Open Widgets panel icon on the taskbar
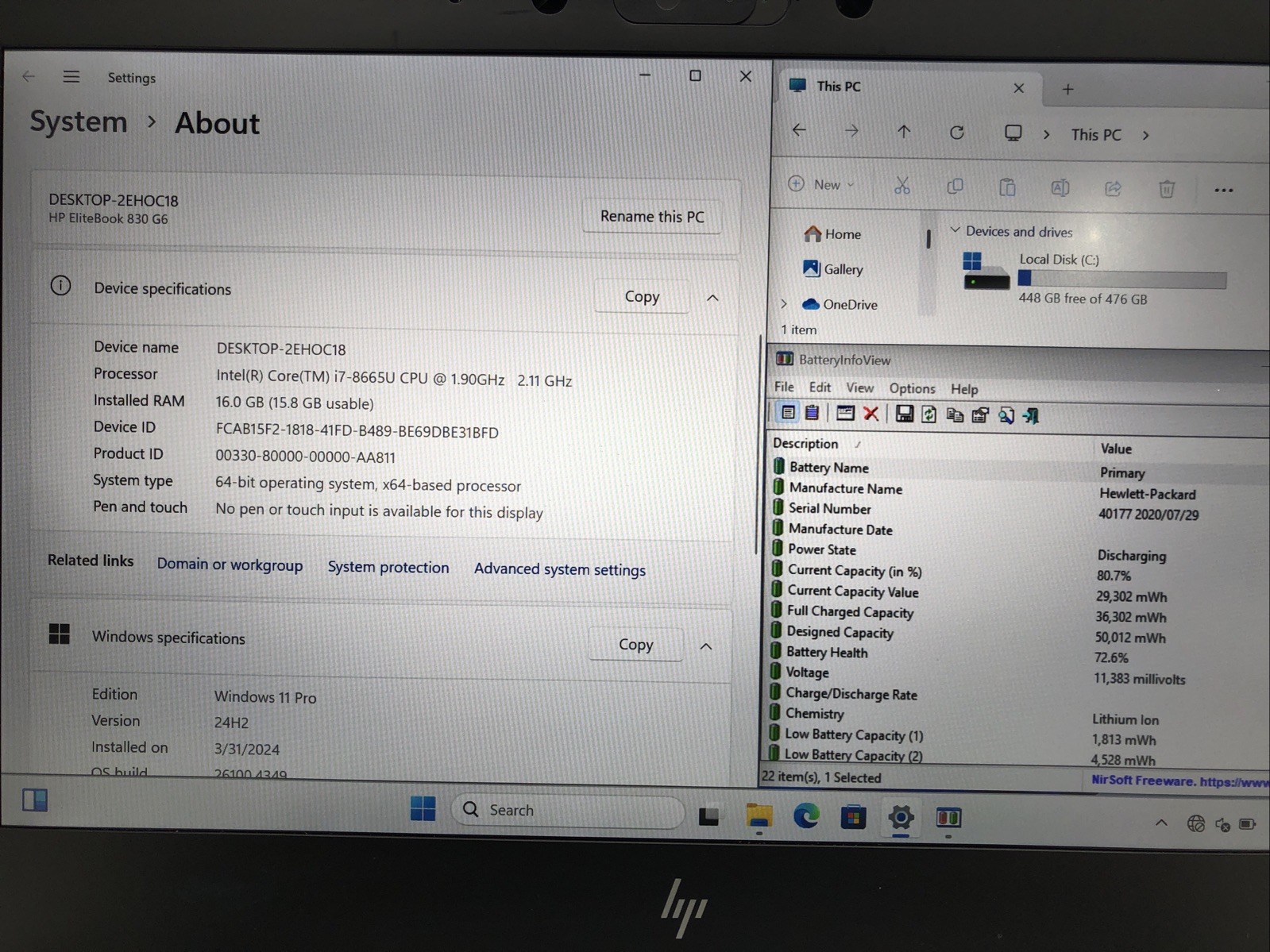The image size is (1270, 952). point(35,800)
